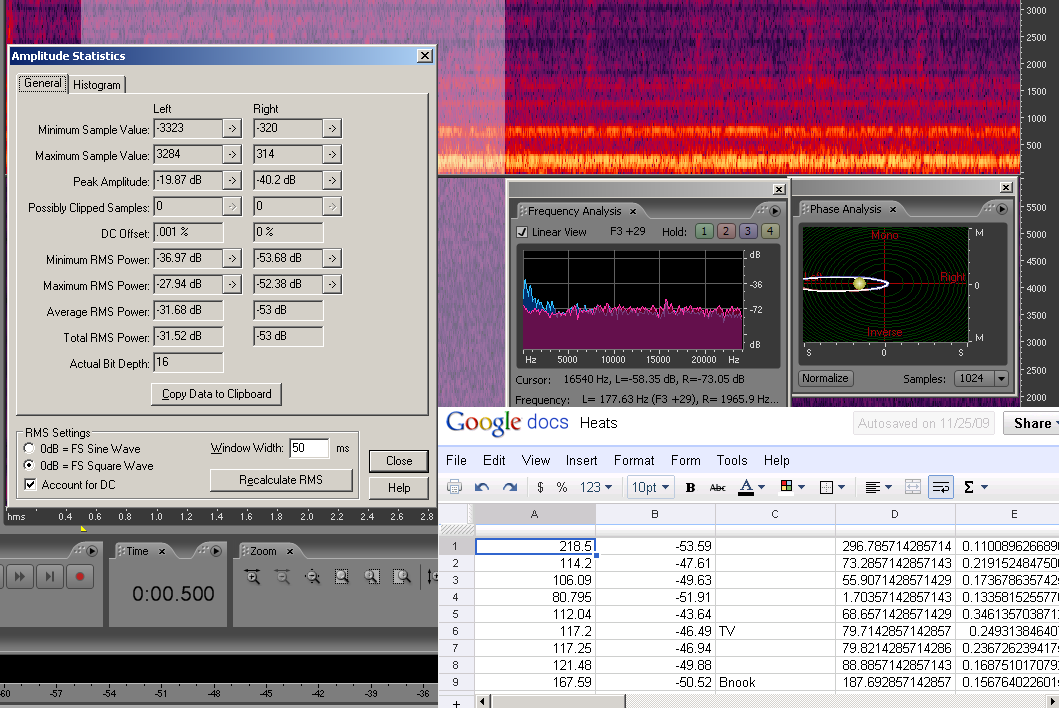
Task: Click the undo icon in spreadsheet toolbar
Action: coord(482,487)
